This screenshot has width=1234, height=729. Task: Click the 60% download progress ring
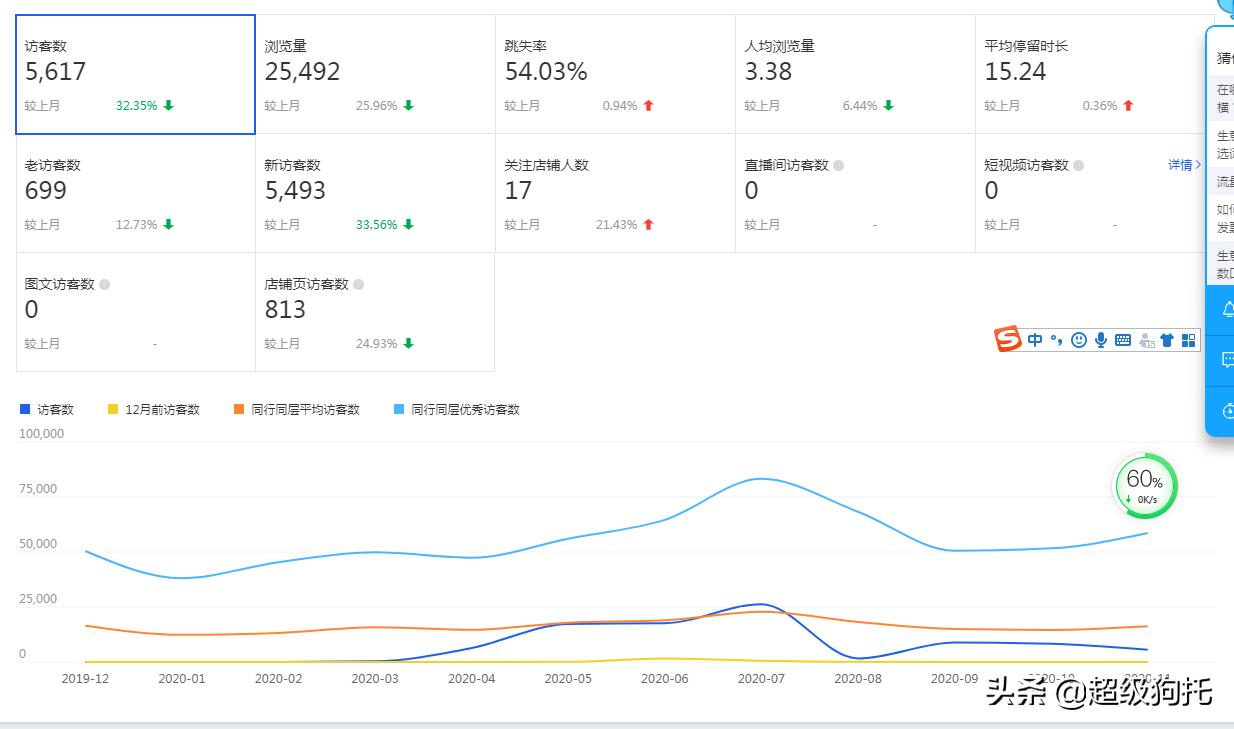coord(1145,485)
